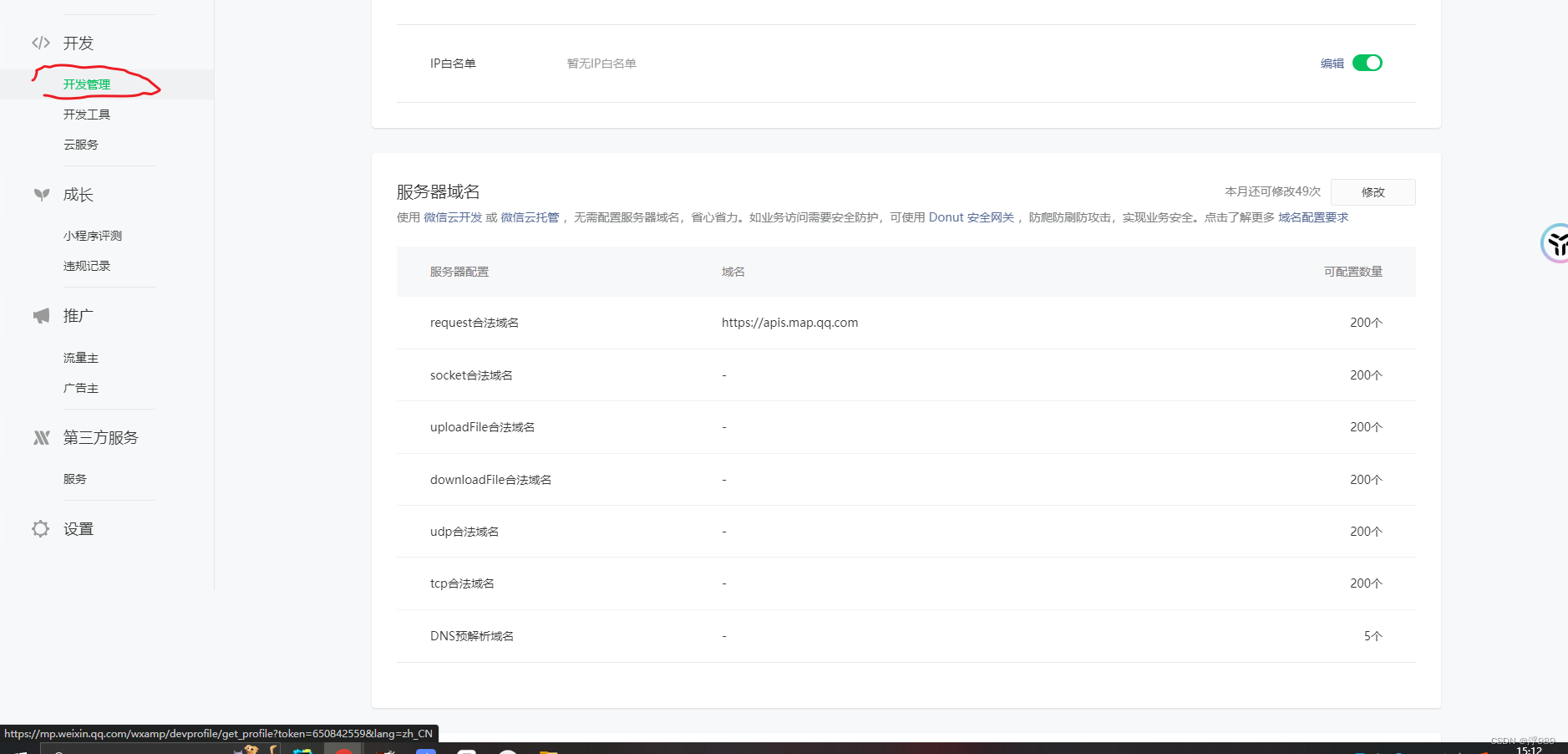
Task: Open the Donut 安全网关 link
Action: tap(972, 217)
